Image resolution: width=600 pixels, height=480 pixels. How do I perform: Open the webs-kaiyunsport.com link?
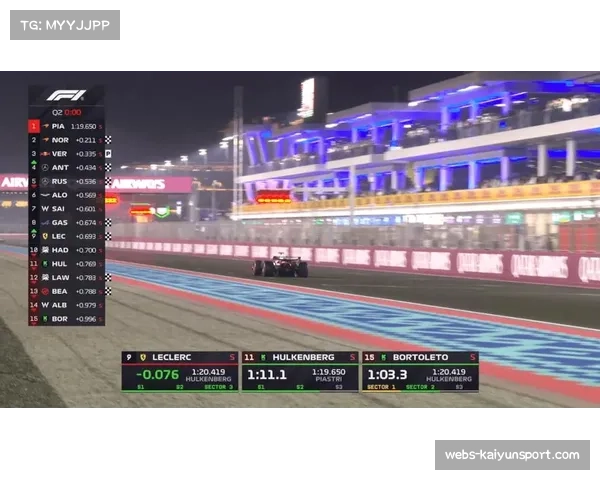[511, 455]
